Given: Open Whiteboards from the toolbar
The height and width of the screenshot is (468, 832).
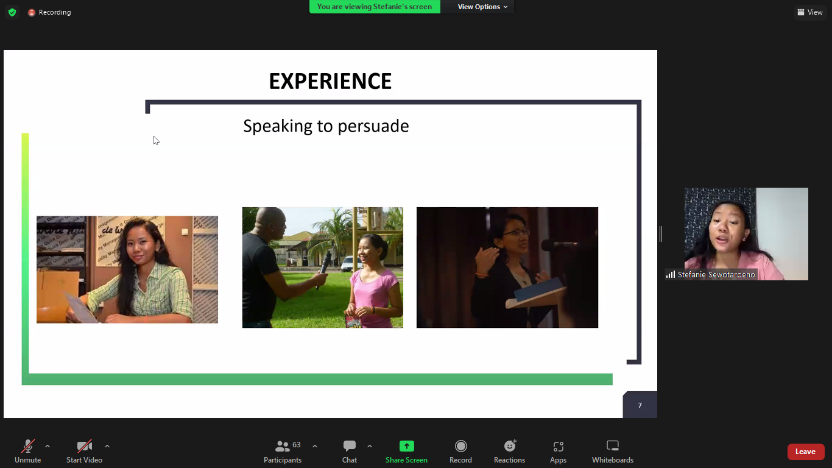Looking at the screenshot, I should pos(612,446).
